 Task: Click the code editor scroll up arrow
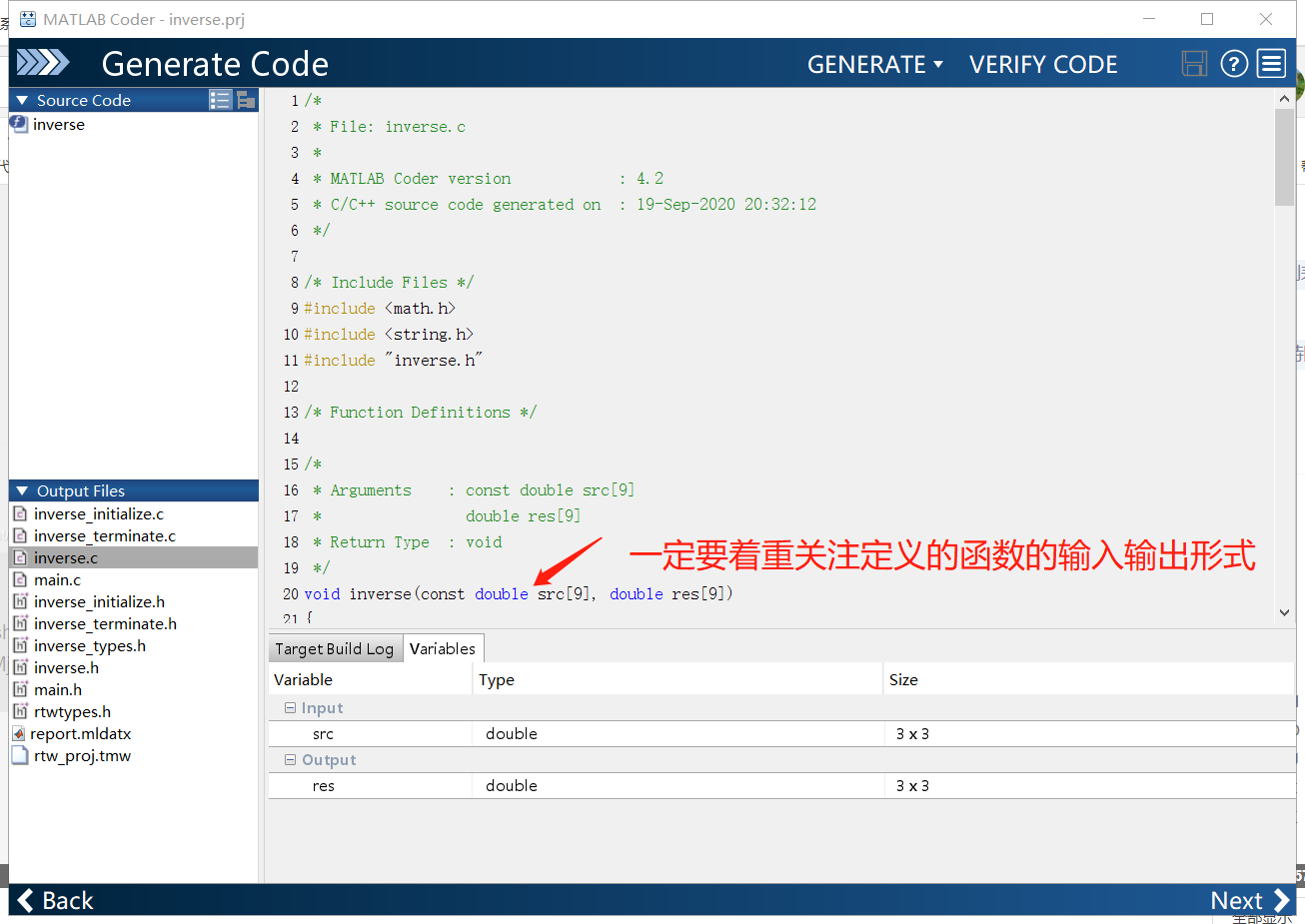tap(1284, 99)
